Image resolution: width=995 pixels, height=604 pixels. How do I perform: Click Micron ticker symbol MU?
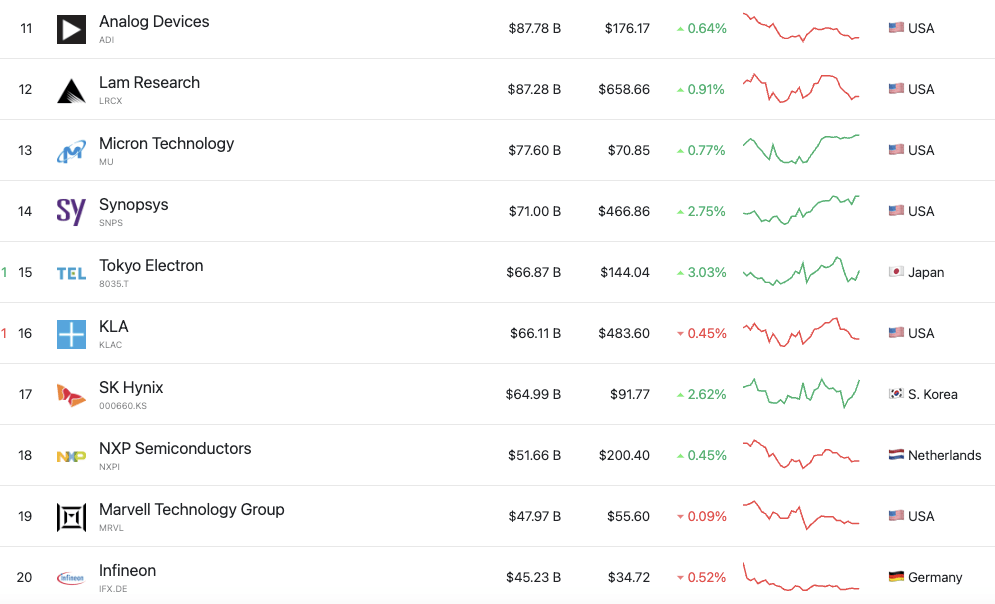click(106, 162)
